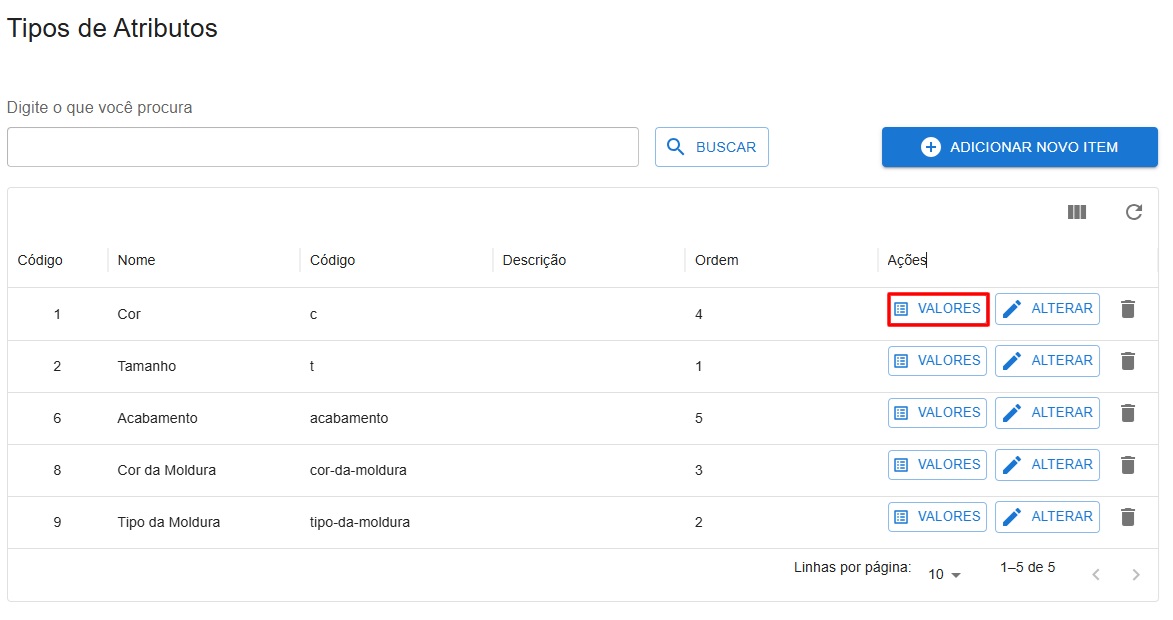Delete the Tipo da Moldura row
1173x620 pixels.
(1127, 517)
